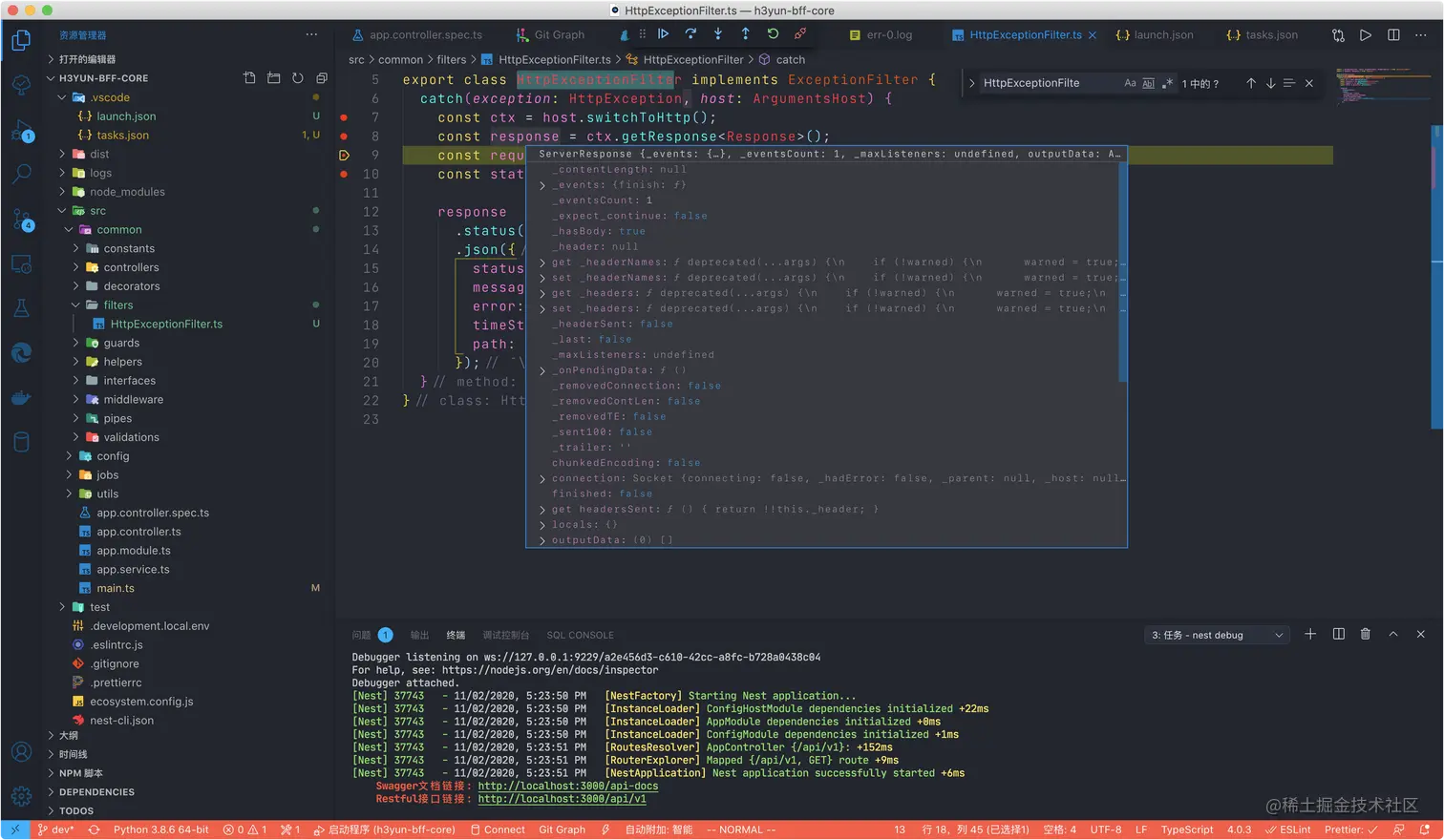Toggle Match Whole Word in find widget
This screenshot has width=1444, height=840.
click(1149, 83)
